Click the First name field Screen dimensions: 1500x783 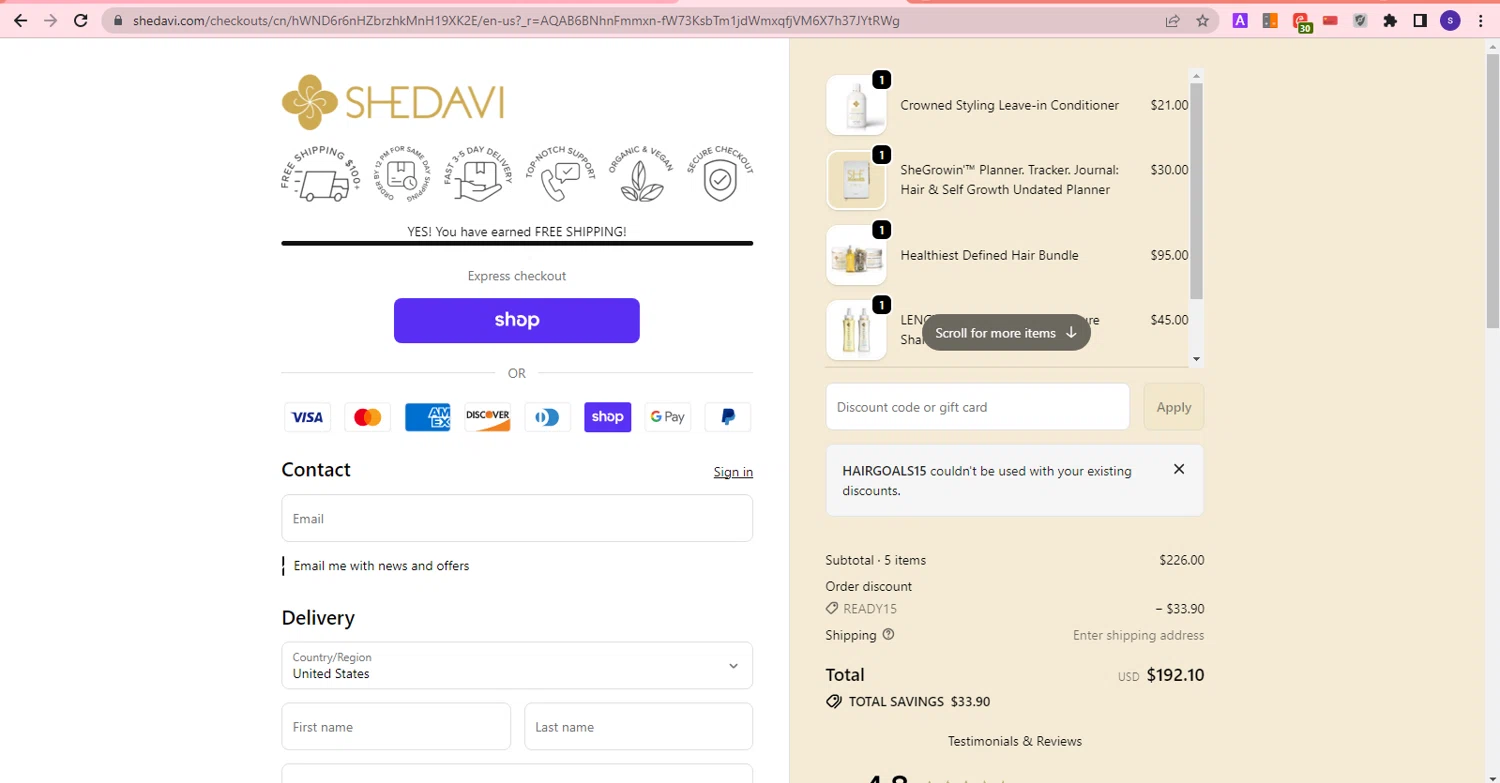coord(396,726)
